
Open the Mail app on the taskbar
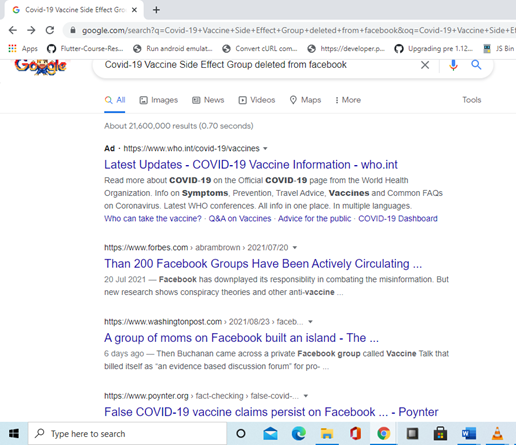(x=270, y=434)
